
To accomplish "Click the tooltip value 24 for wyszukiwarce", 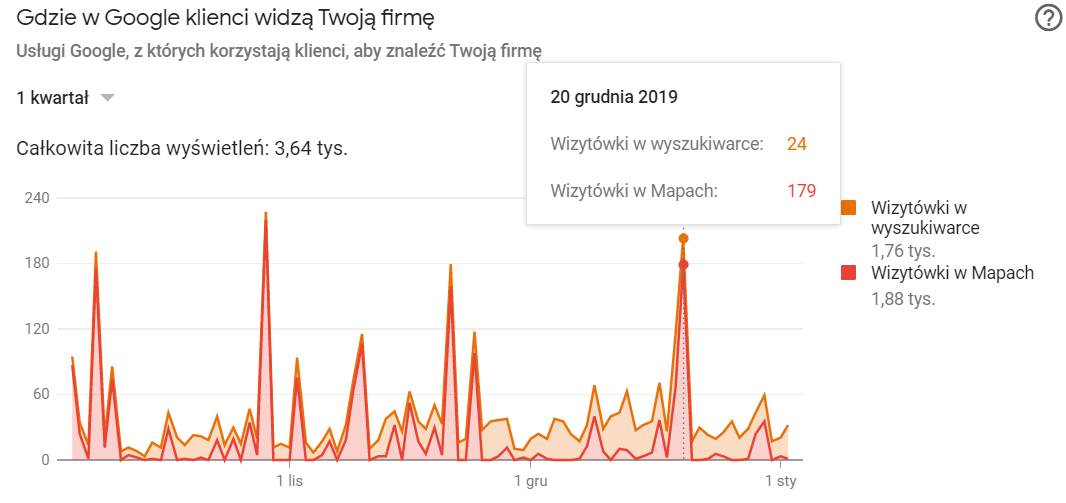I will [796, 144].
